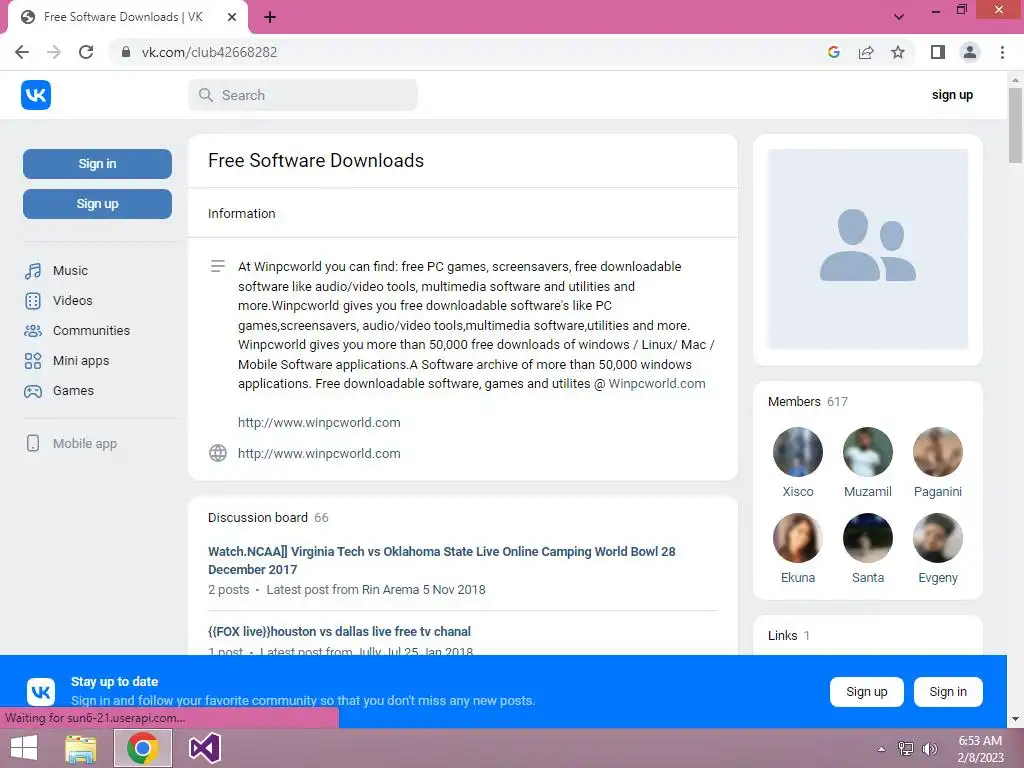Open Chrome tab search dropdown
The height and width of the screenshot is (768, 1024).
(899, 17)
